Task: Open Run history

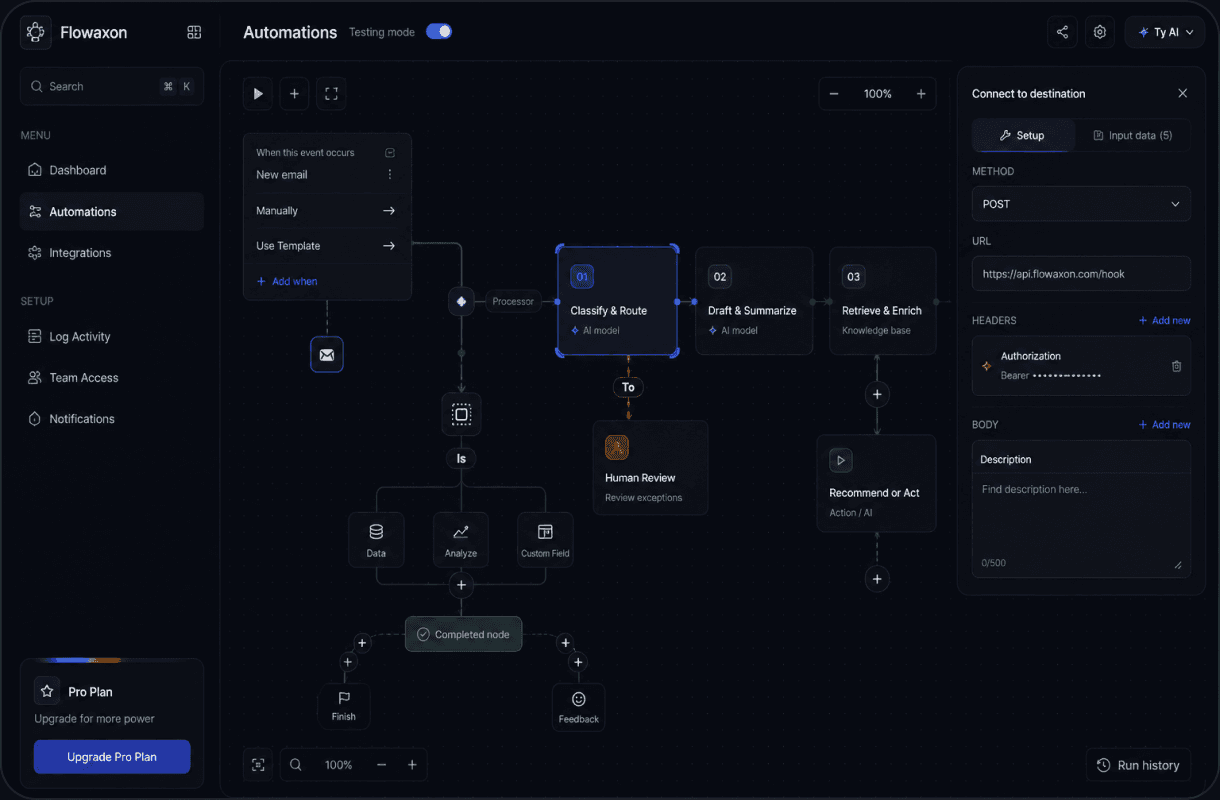Action: click(x=1138, y=765)
